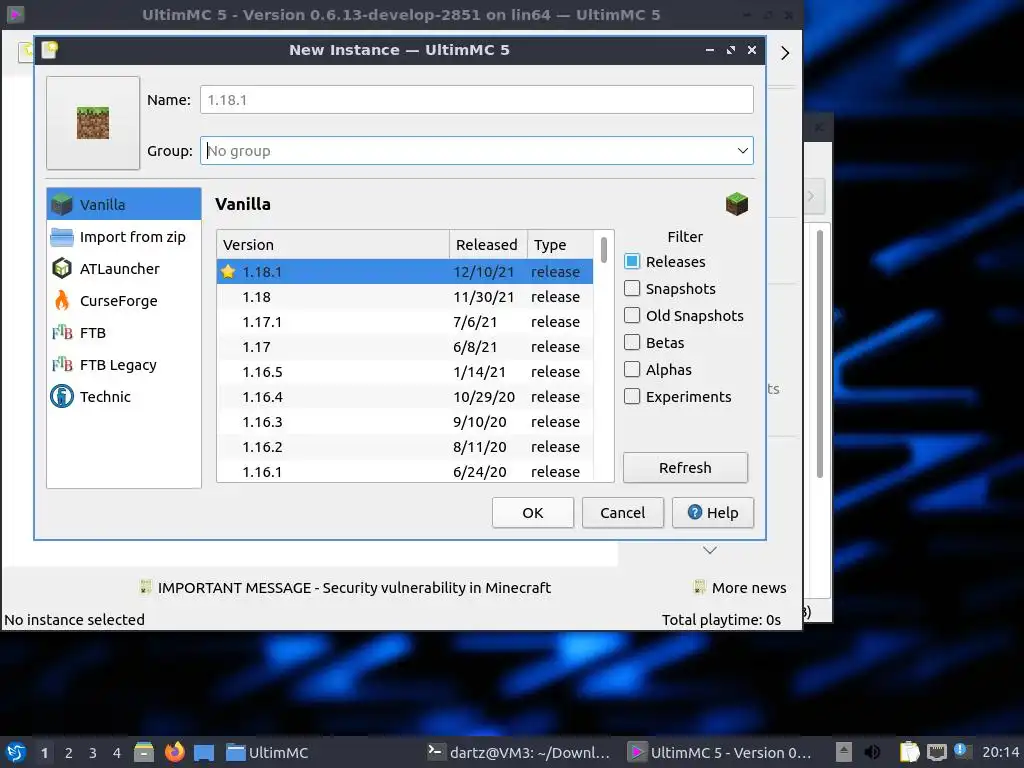Select Import from zip source
Screen dimensions: 1024x768
coord(124,236)
